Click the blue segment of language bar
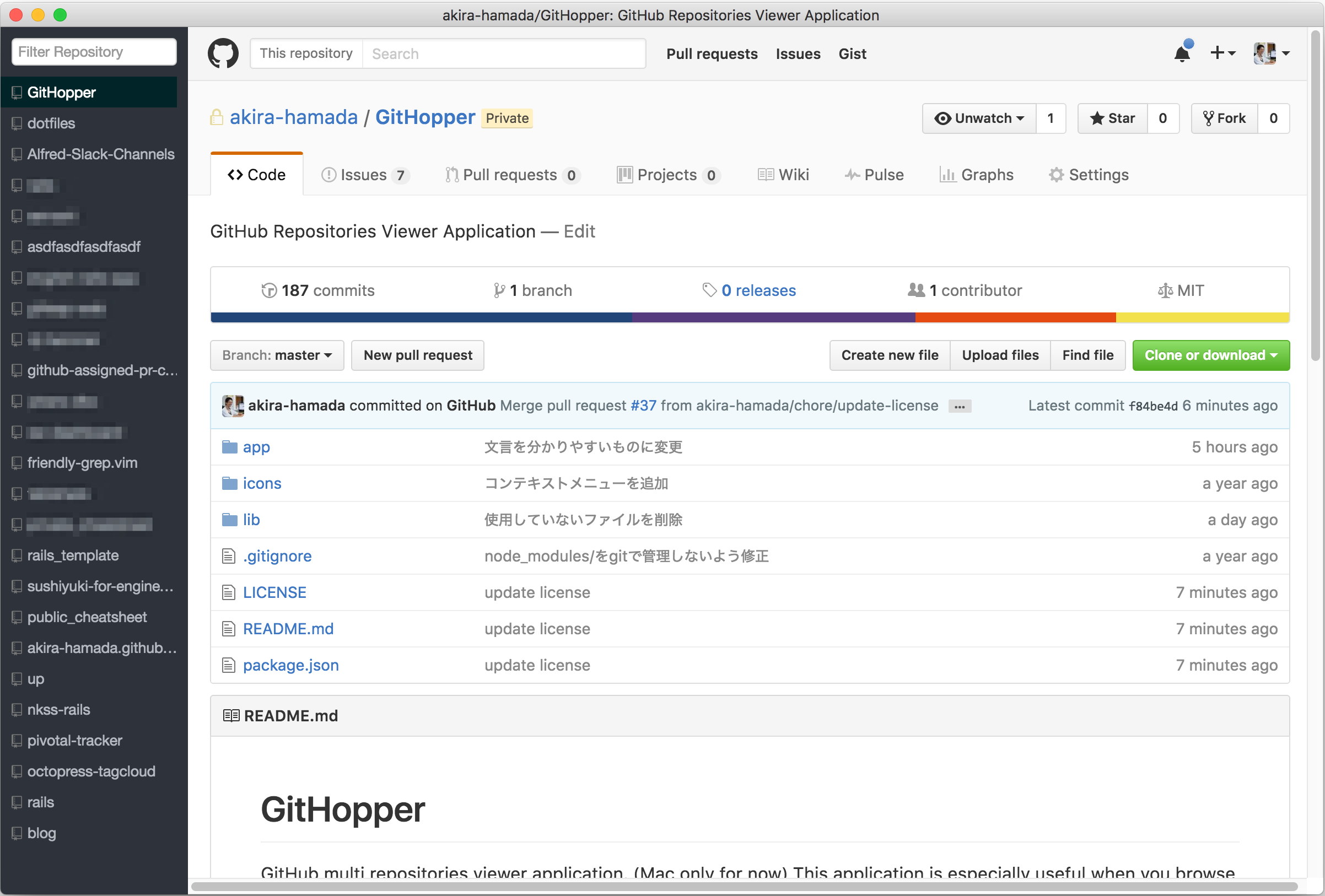1325x896 pixels. (x=421, y=317)
